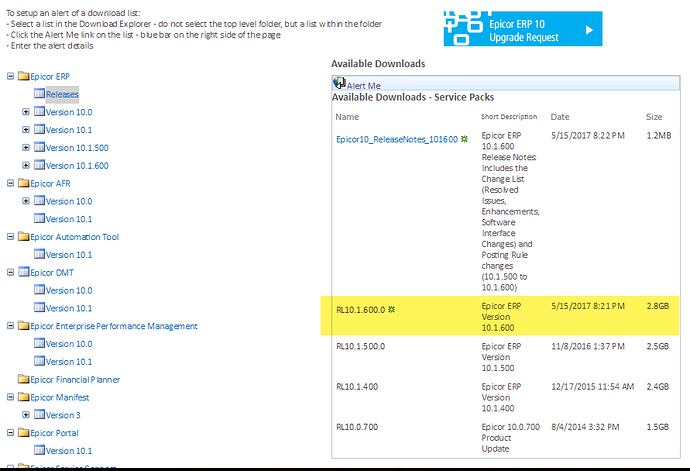Viewport: 690px width, 471px height.
Task: Click the Epicor Portal folder icon
Action: 24,432
